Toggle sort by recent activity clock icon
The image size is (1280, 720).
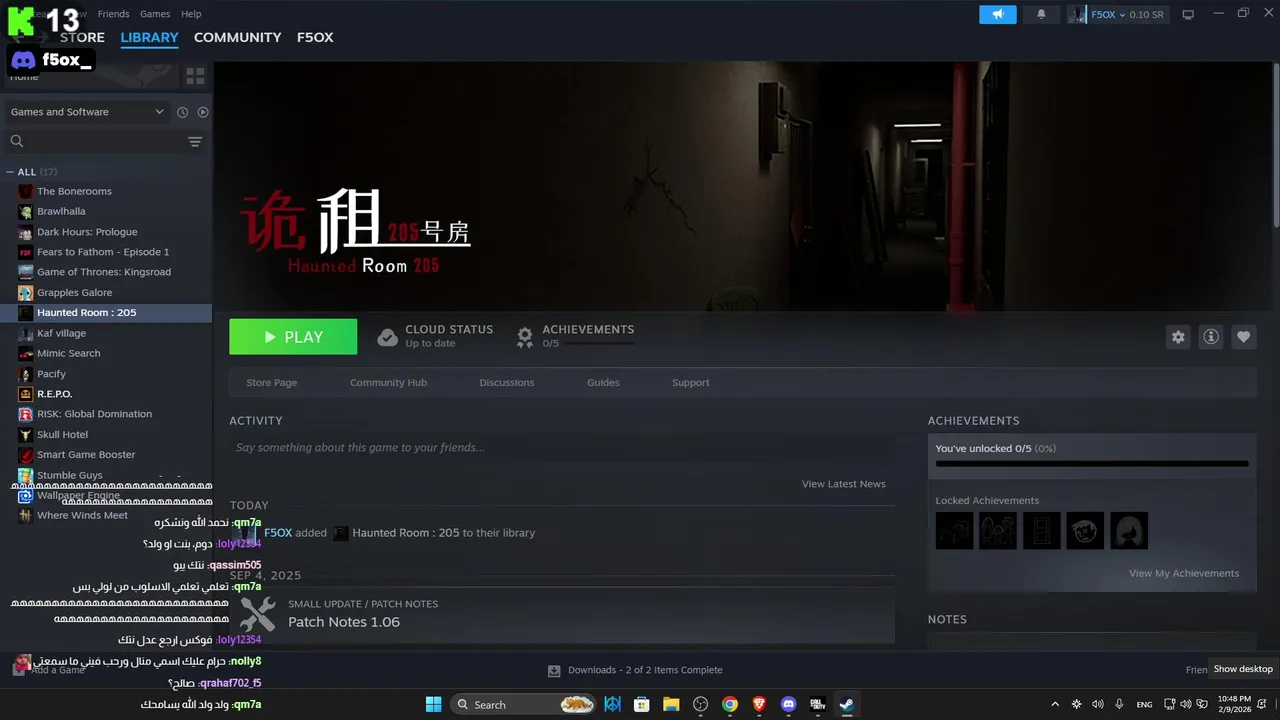click(x=182, y=112)
